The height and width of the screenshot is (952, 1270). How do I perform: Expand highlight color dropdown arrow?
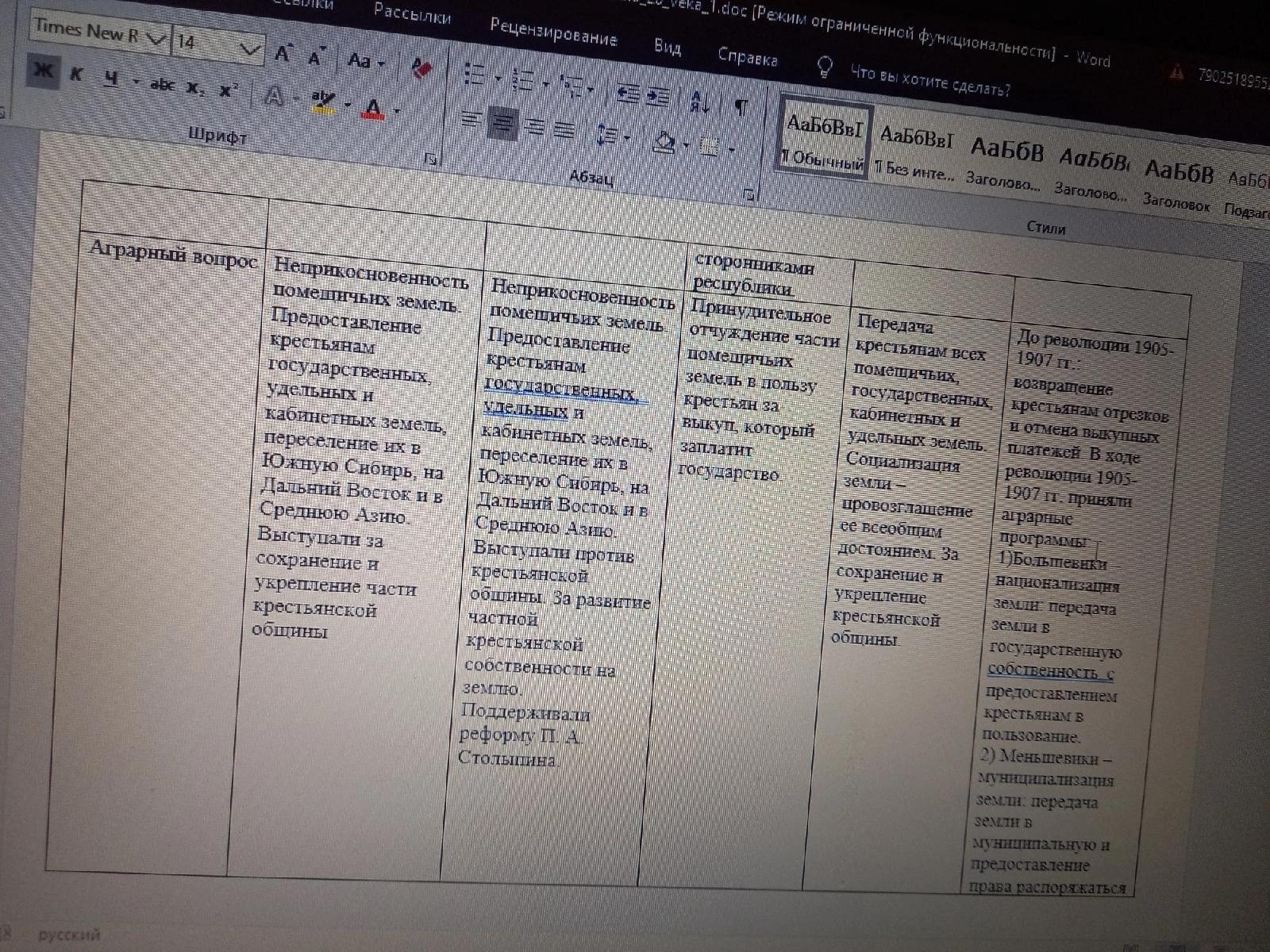(347, 104)
